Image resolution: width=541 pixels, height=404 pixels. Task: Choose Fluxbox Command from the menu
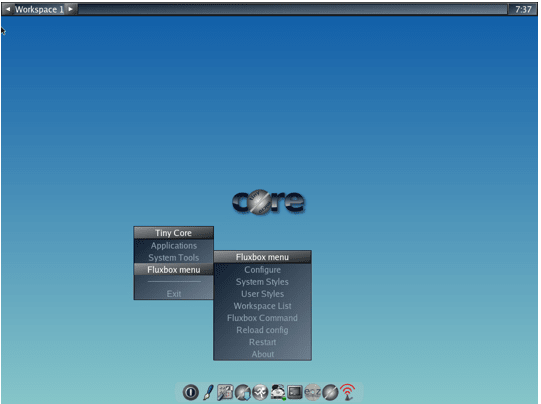(x=262, y=318)
